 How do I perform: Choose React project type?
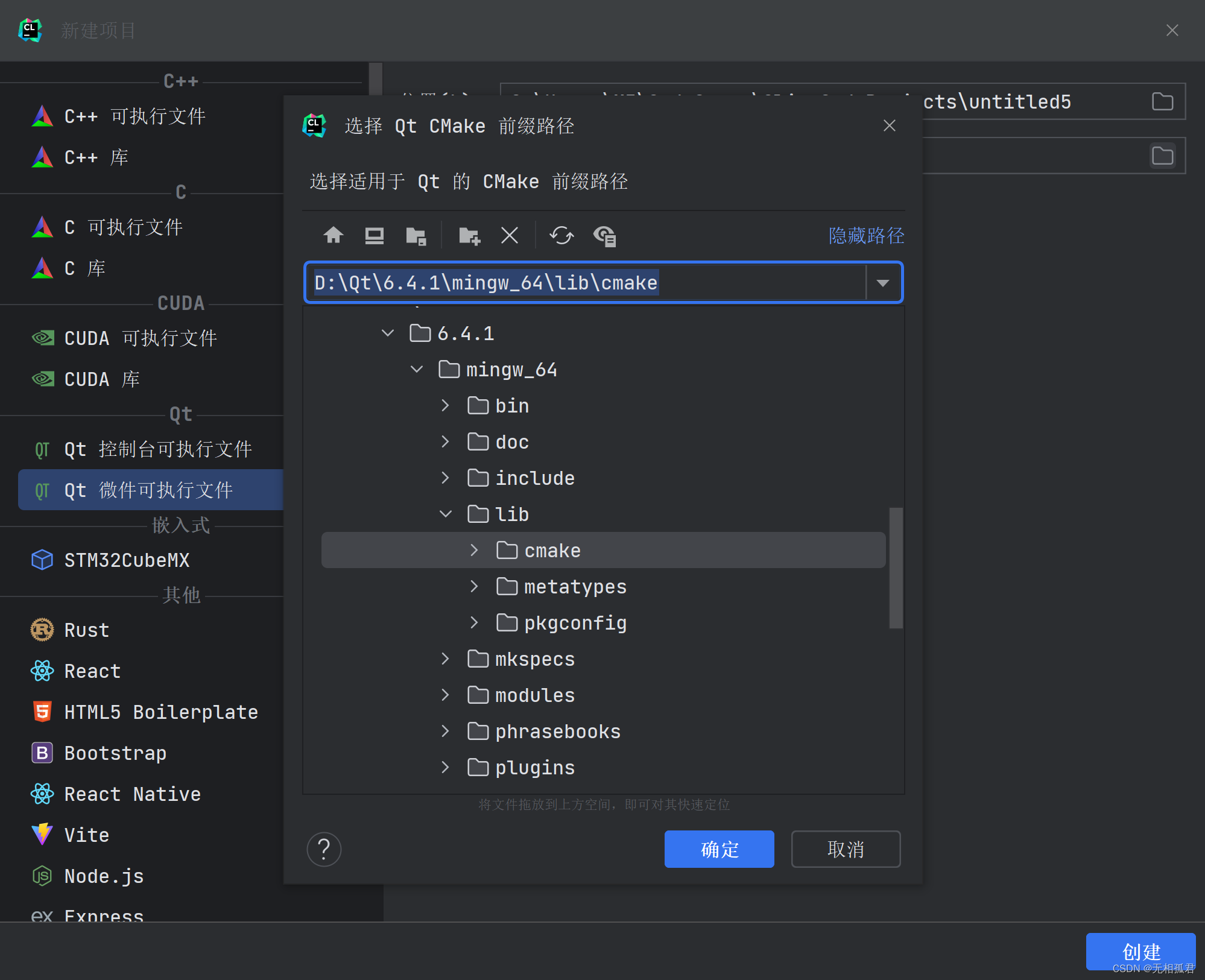(151, 671)
